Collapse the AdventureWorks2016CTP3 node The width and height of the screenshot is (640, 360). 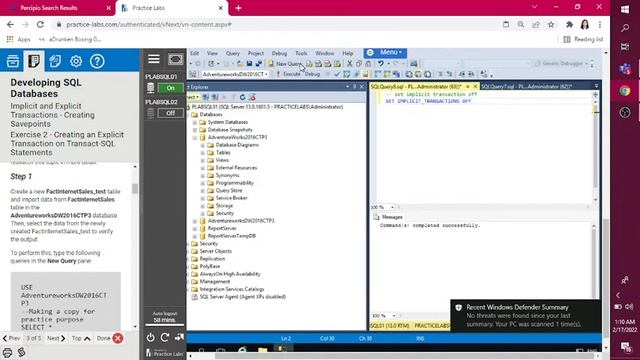pyautogui.click(x=195, y=138)
